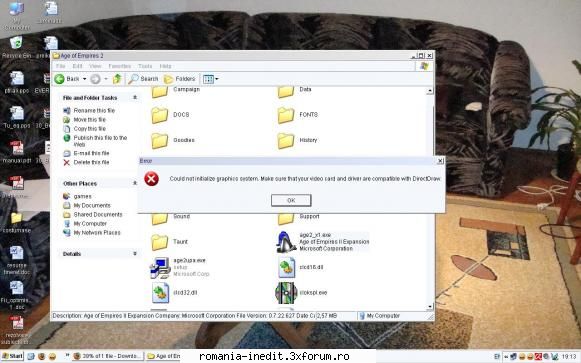Select the Data folder

coord(295,91)
